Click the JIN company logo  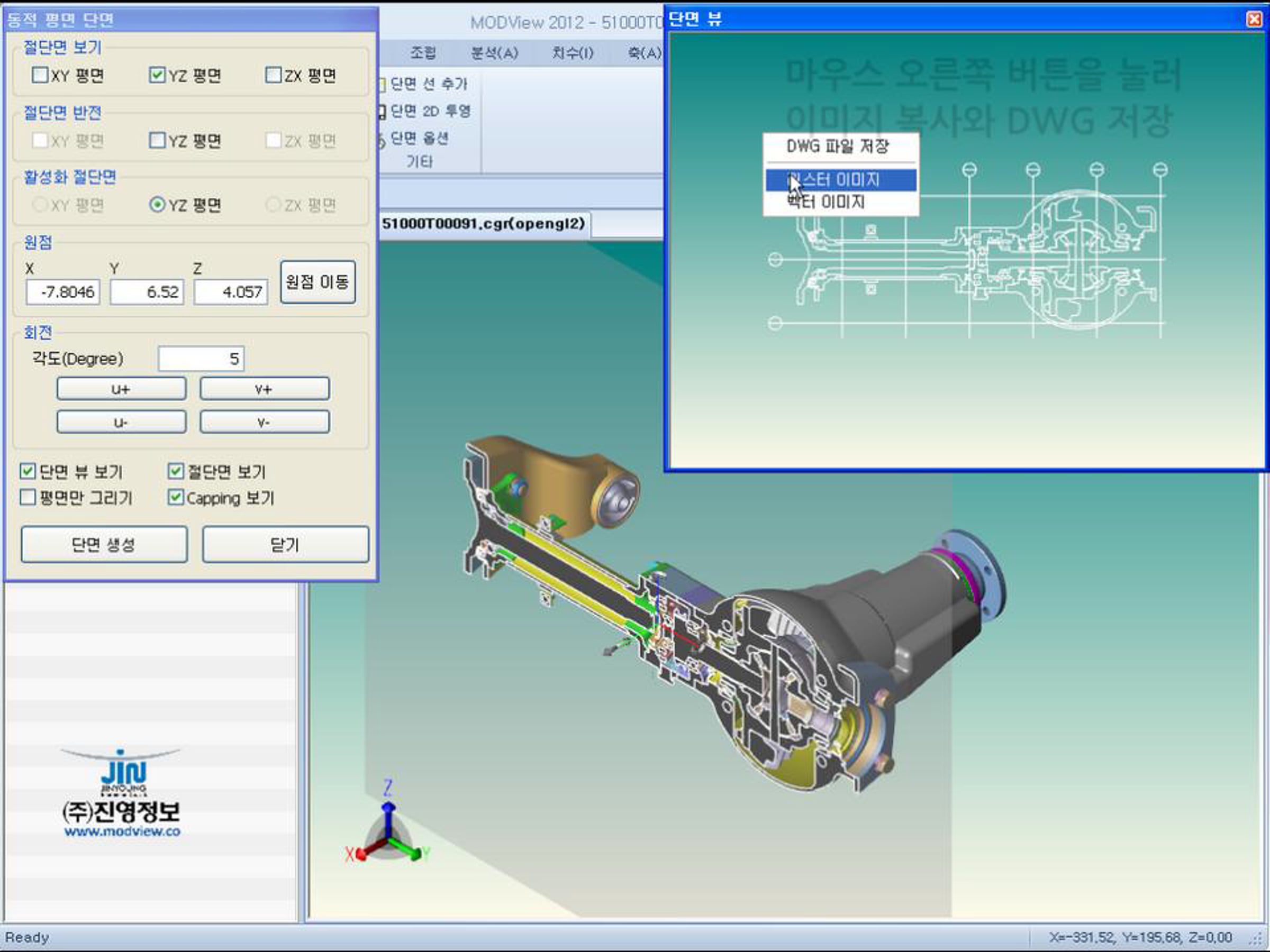[122, 772]
